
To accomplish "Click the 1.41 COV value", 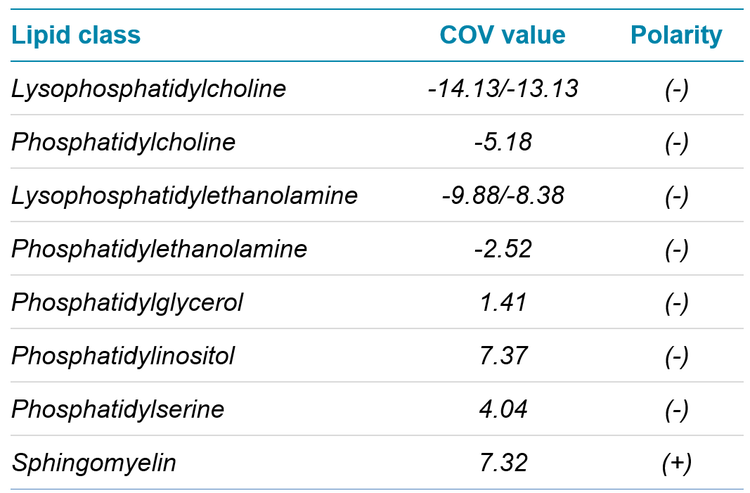I will point(502,303).
